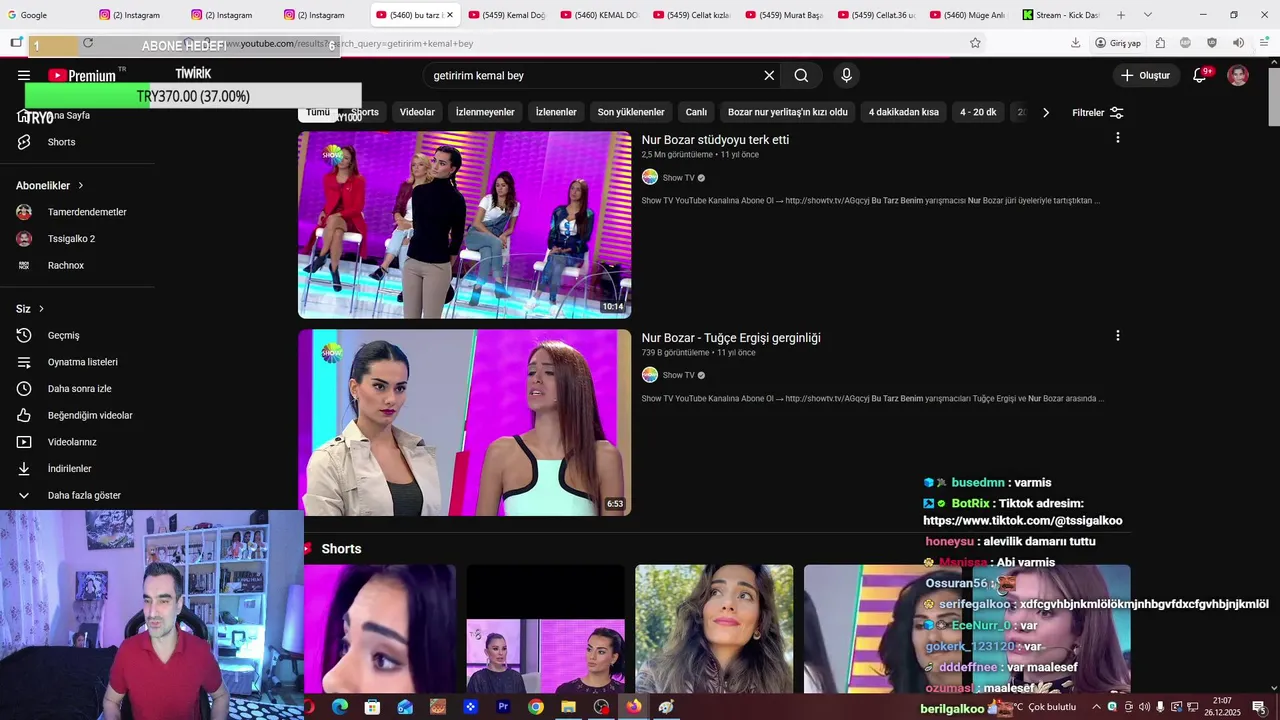Open the Nur Bozar - Tuğçe Ergişi gerginliği title
The height and width of the screenshot is (720, 1280).
point(731,338)
